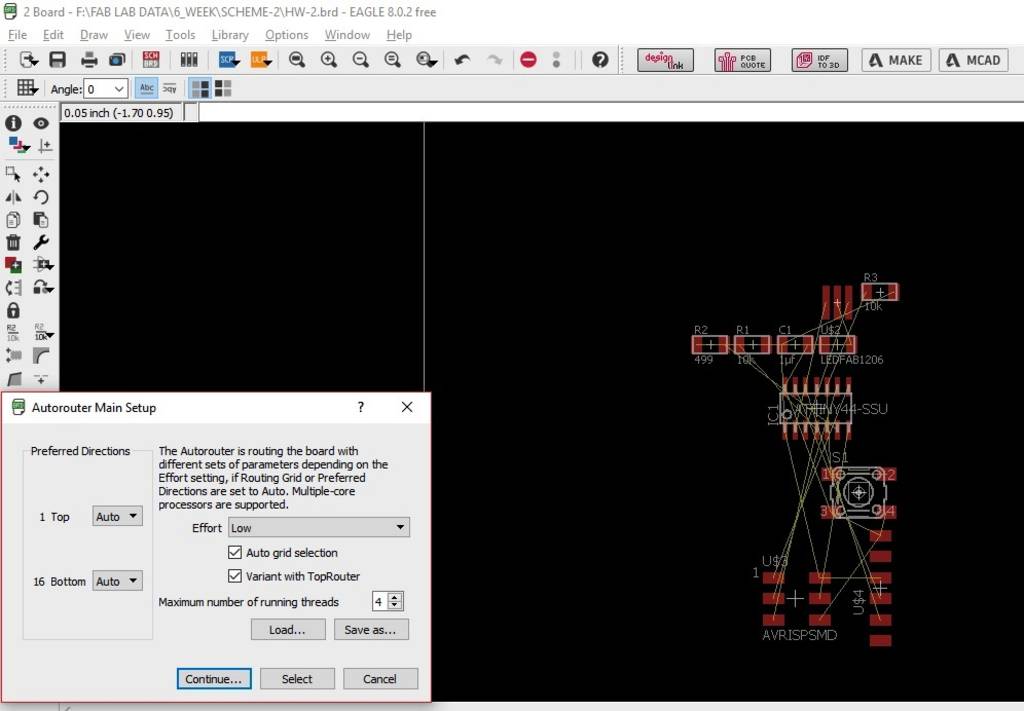Open the View menu

137,35
